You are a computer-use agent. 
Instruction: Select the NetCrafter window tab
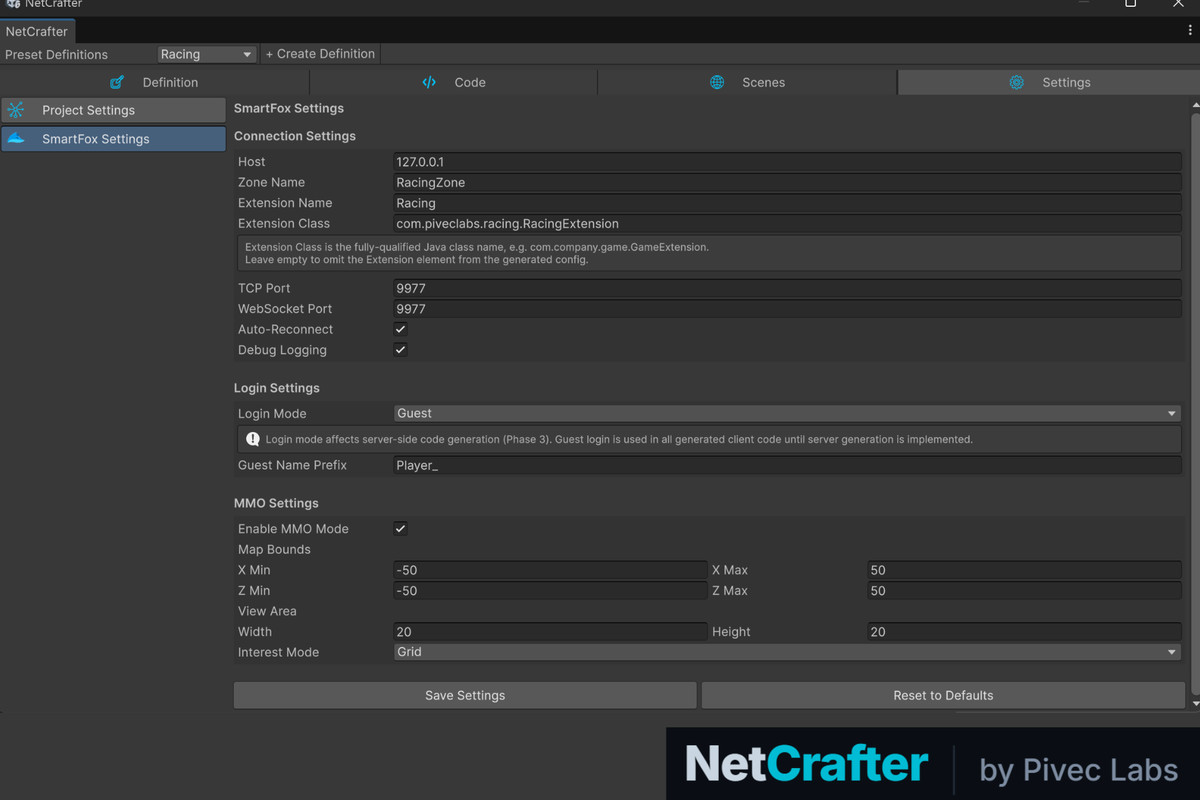[37, 31]
